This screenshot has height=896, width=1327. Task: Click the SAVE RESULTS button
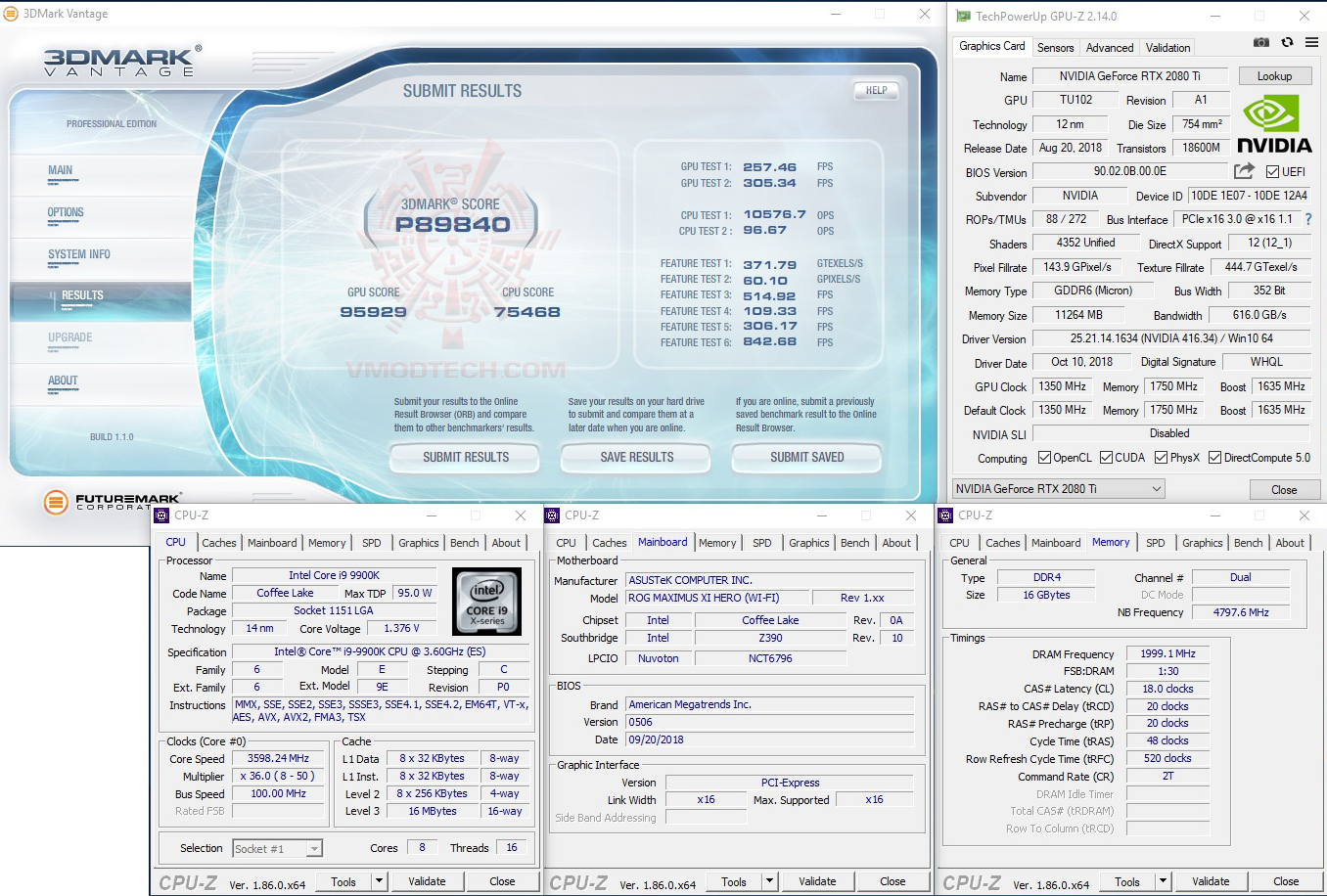[x=637, y=457]
